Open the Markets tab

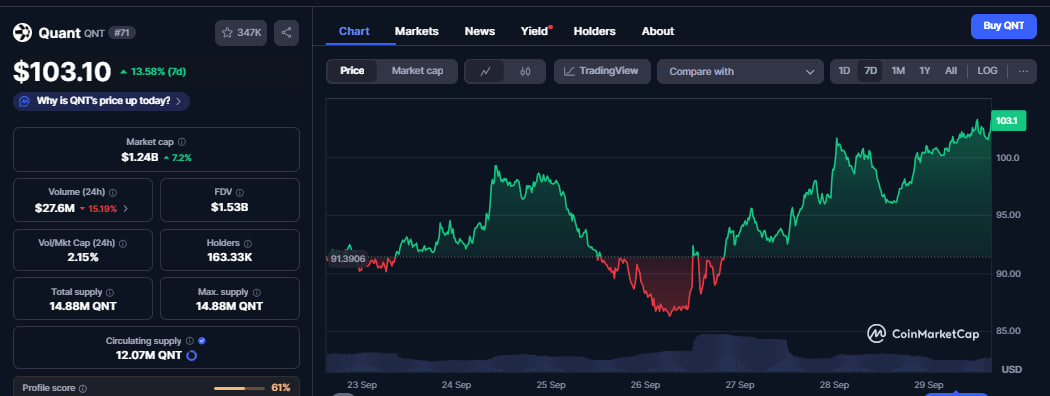tap(417, 31)
